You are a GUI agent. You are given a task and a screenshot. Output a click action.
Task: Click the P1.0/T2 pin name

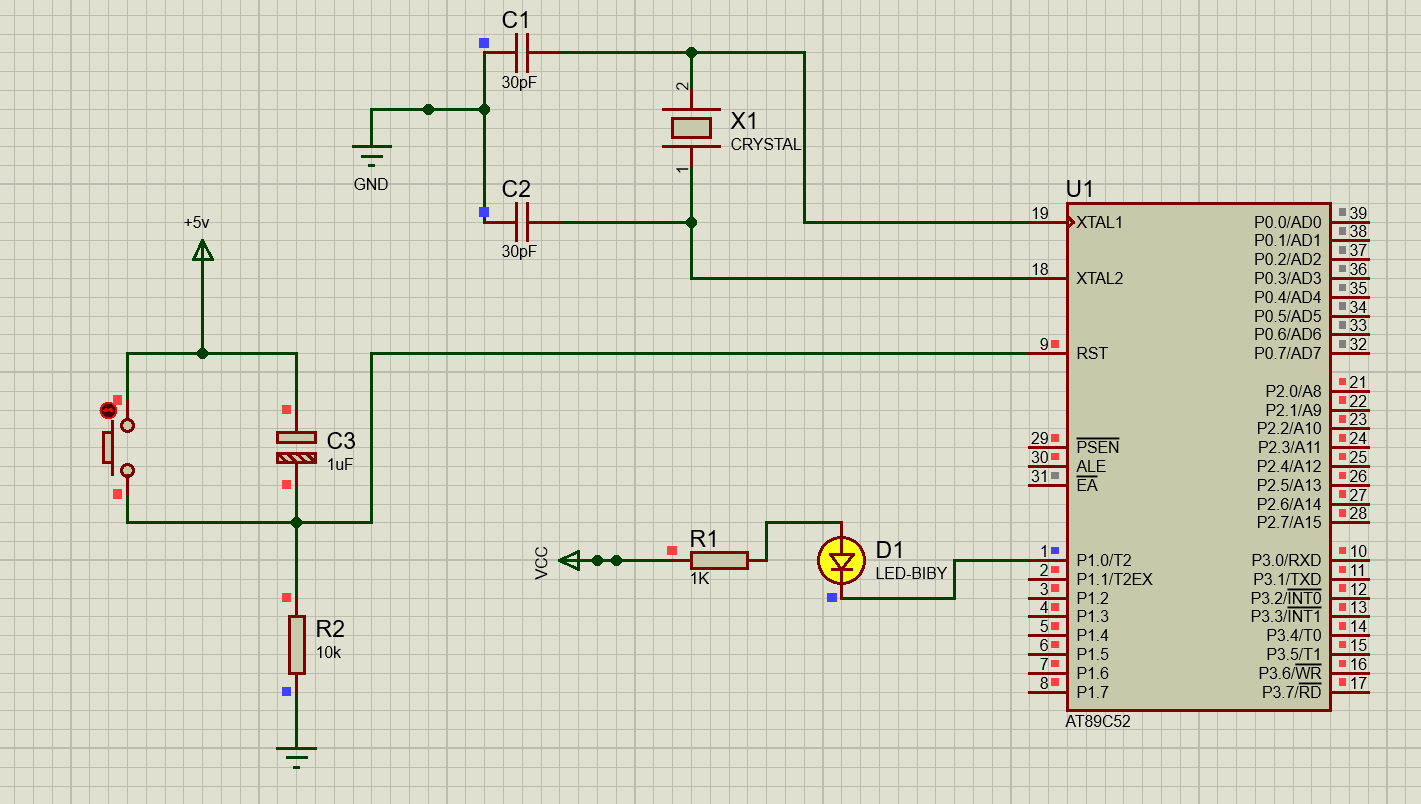click(x=1104, y=560)
